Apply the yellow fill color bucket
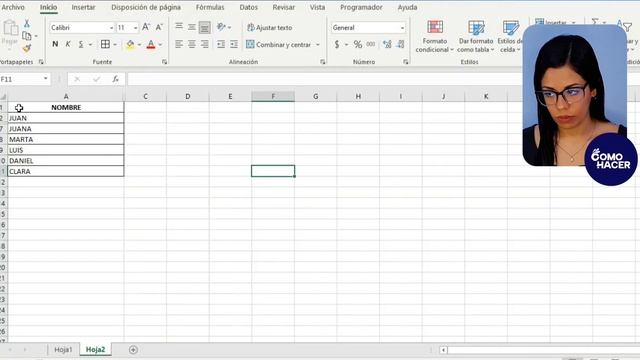640x360 pixels. (130, 44)
